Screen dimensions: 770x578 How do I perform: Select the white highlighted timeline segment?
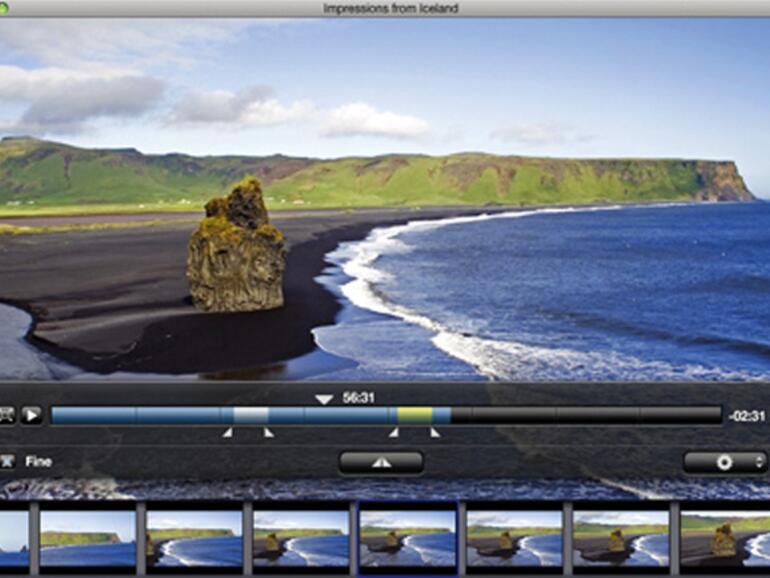click(250, 415)
